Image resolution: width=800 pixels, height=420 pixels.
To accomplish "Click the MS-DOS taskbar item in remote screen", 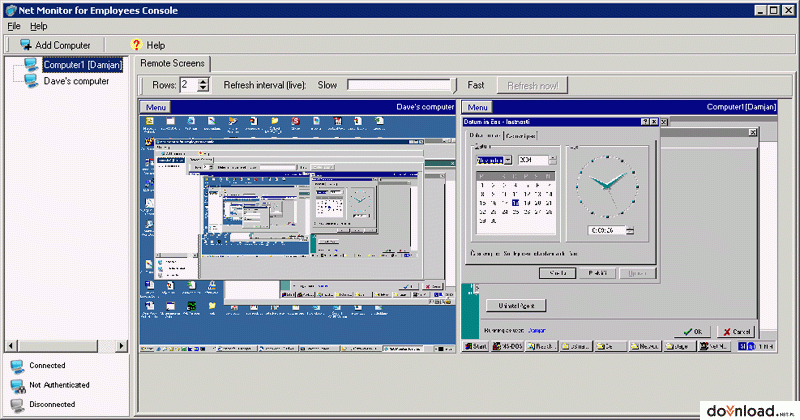I will click(507, 347).
